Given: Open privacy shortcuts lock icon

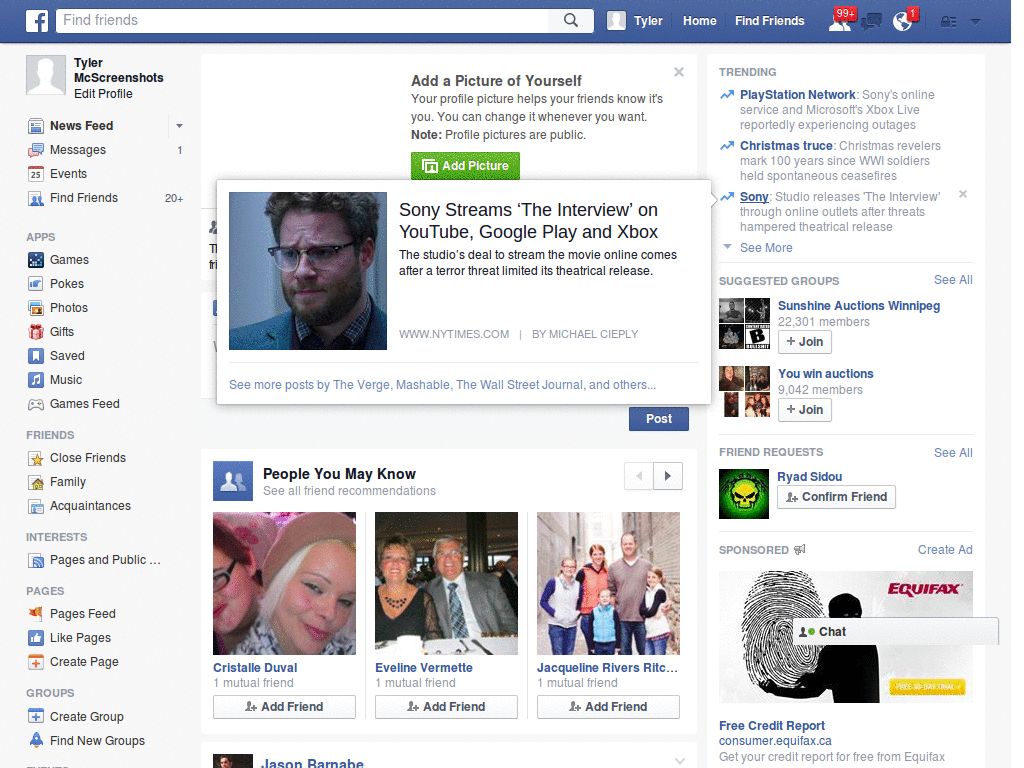Looking at the screenshot, I should pos(948,22).
